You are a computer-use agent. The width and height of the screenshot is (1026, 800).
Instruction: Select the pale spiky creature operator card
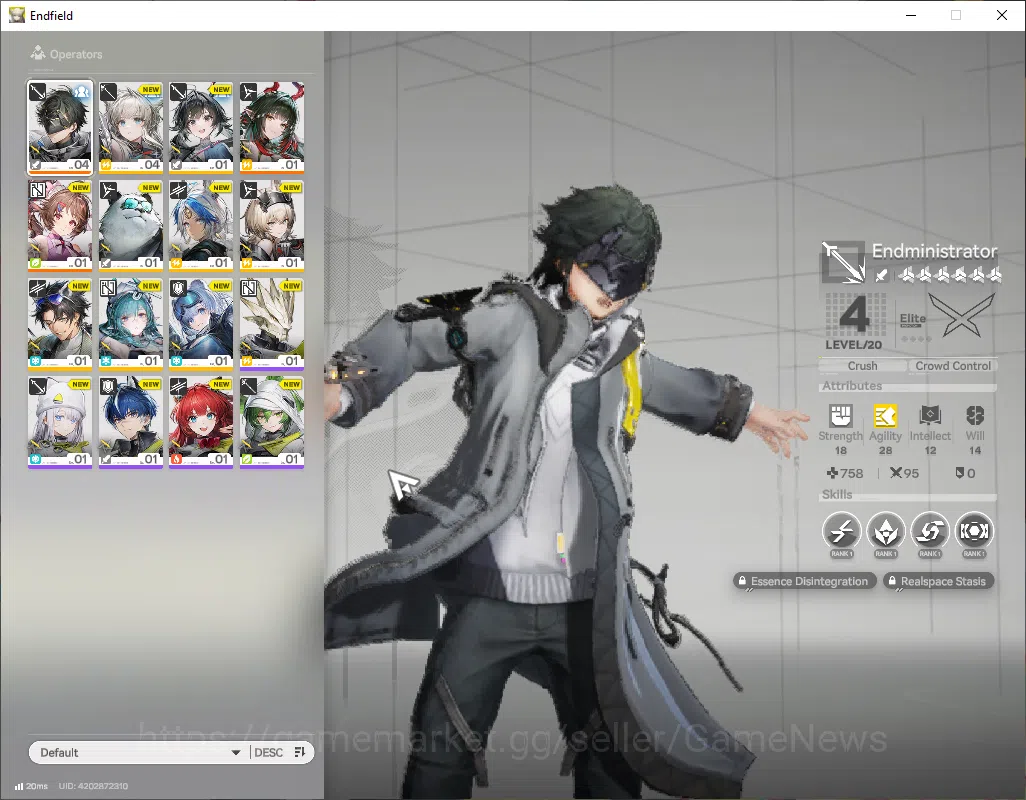point(272,324)
